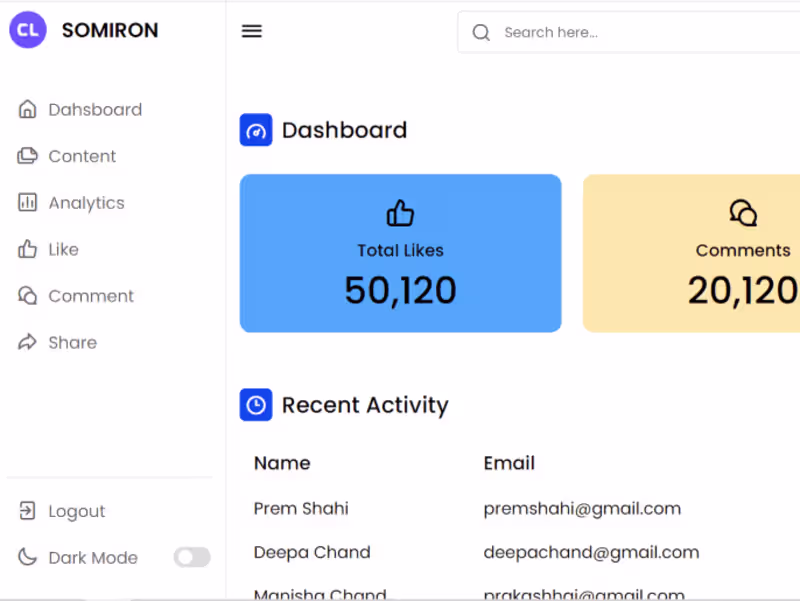This screenshot has width=800, height=601.
Task: Click the moon icon beside Dark Mode
Action: [28, 557]
